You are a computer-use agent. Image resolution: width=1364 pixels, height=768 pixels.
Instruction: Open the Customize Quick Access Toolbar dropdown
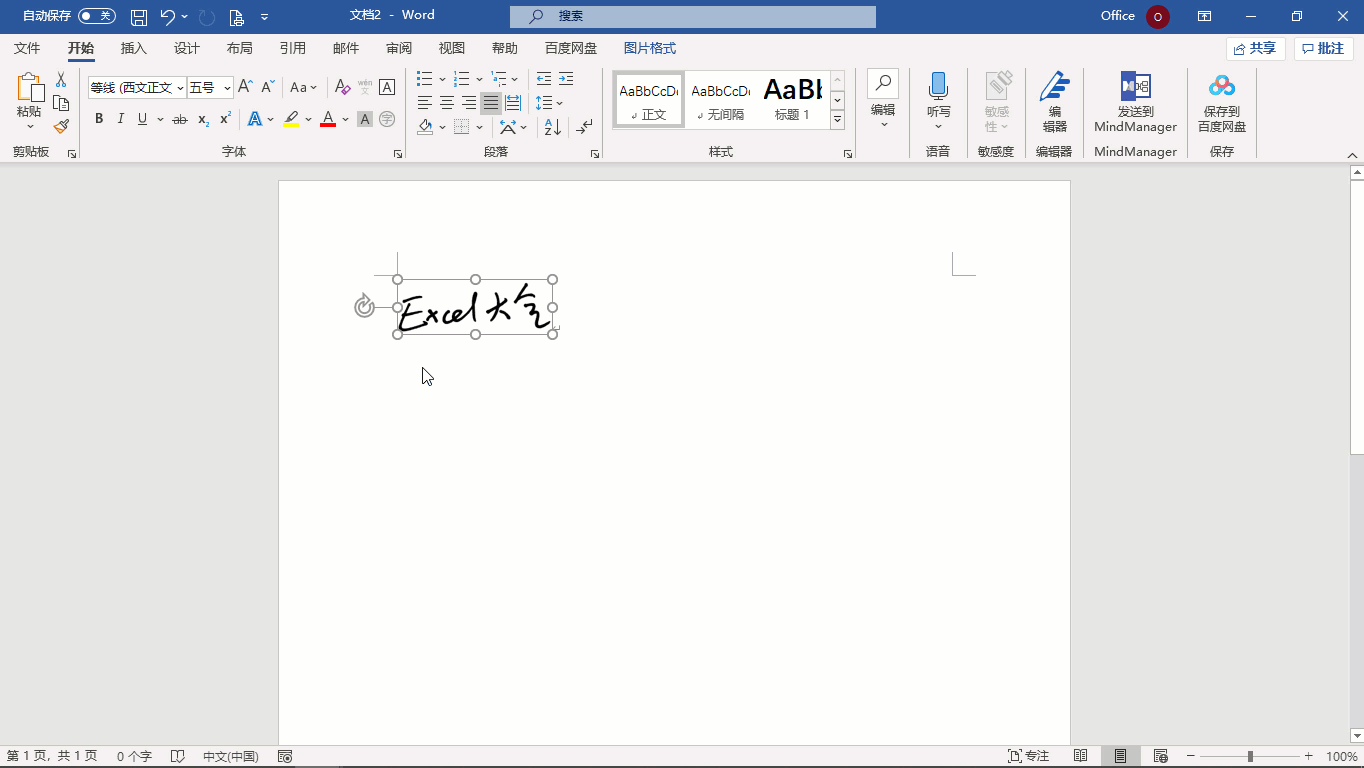(264, 17)
